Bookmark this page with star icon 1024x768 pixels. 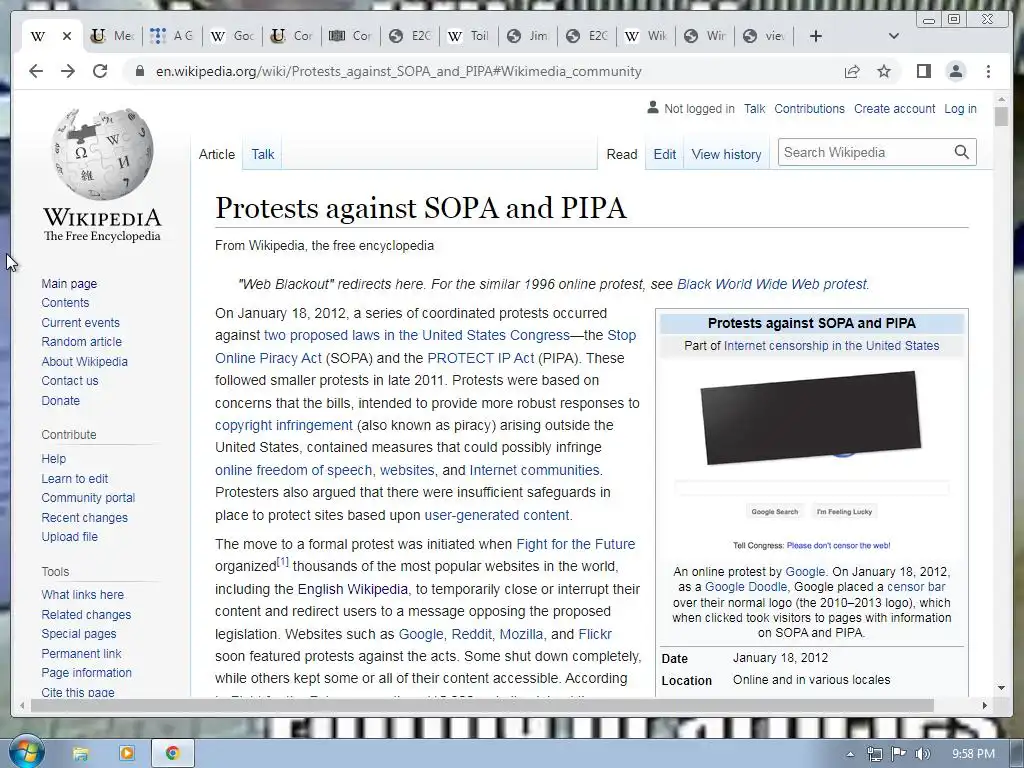pyautogui.click(x=884, y=71)
